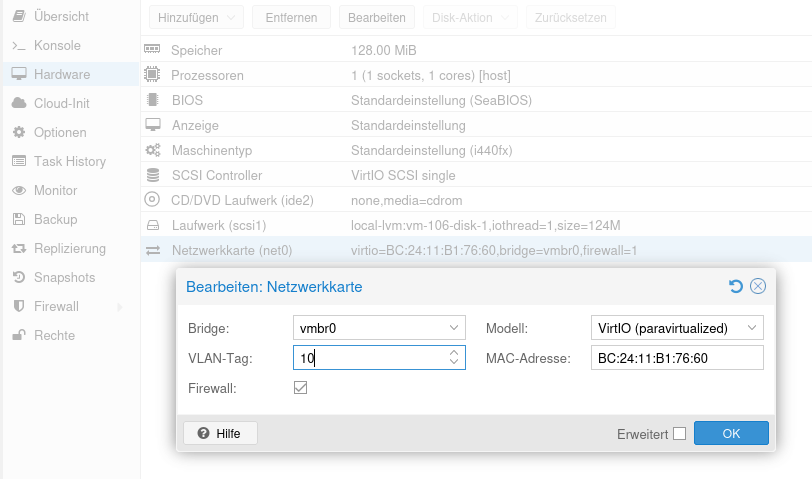This screenshot has width=812, height=479.
Task: Select the Snapshots sidebar item
Action: (x=64, y=277)
